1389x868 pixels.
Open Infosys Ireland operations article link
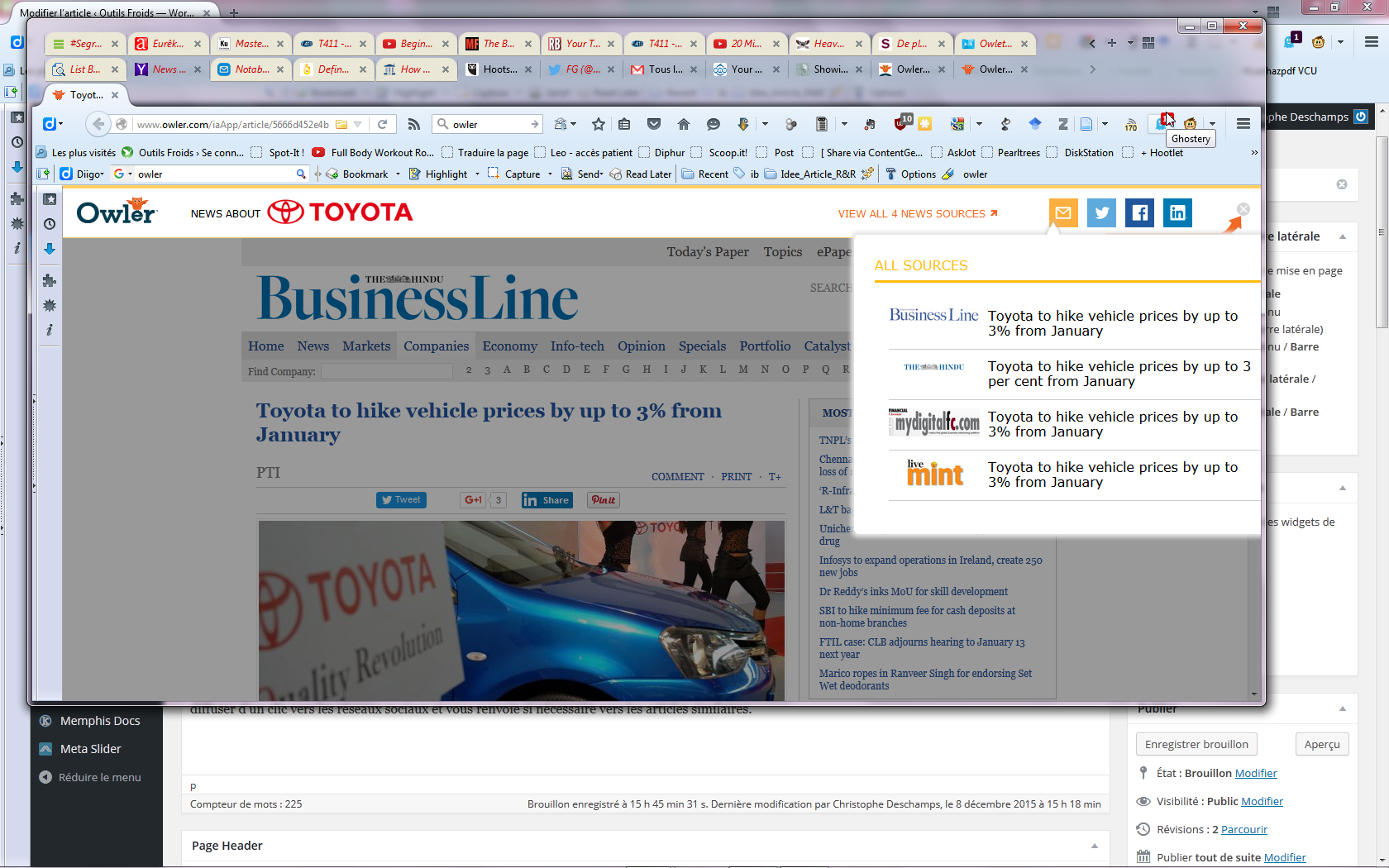pyautogui.click(x=930, y=566)
